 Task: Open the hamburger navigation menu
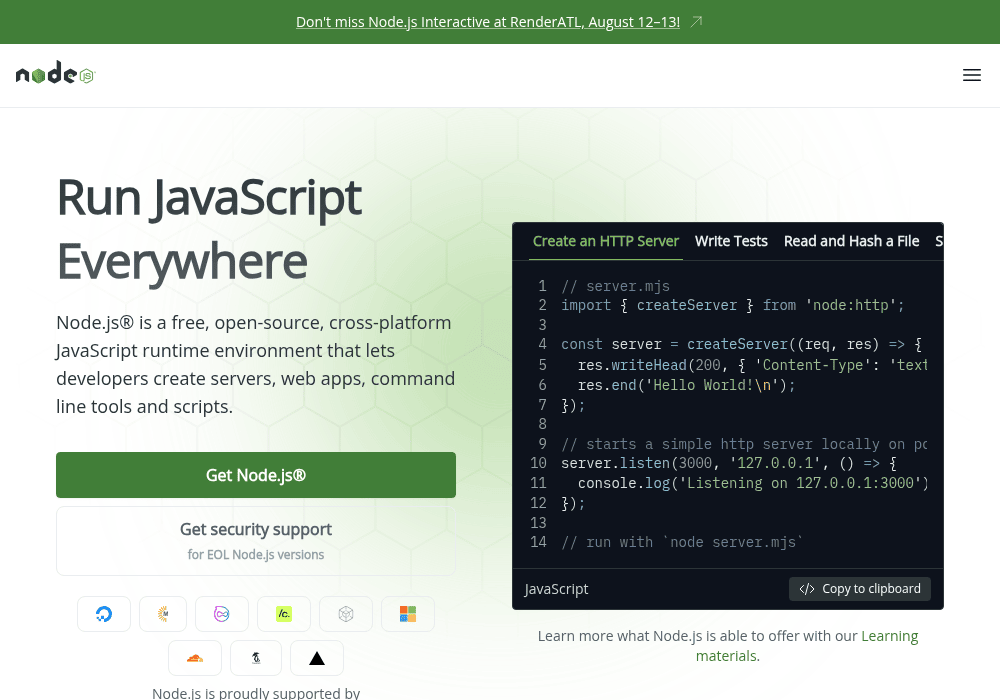click(971, 75)
